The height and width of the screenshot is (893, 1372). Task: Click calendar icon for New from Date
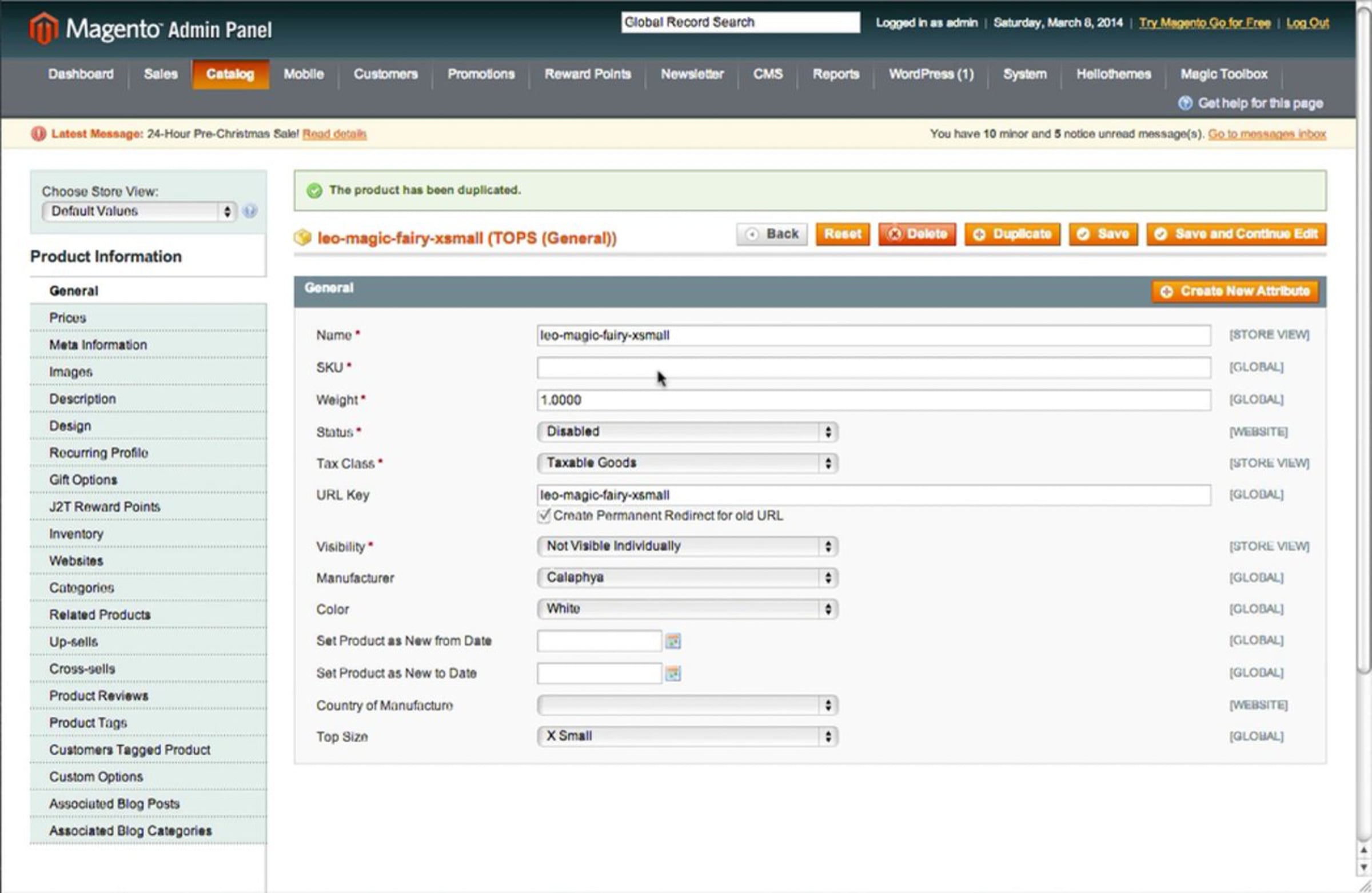point(673,641)
